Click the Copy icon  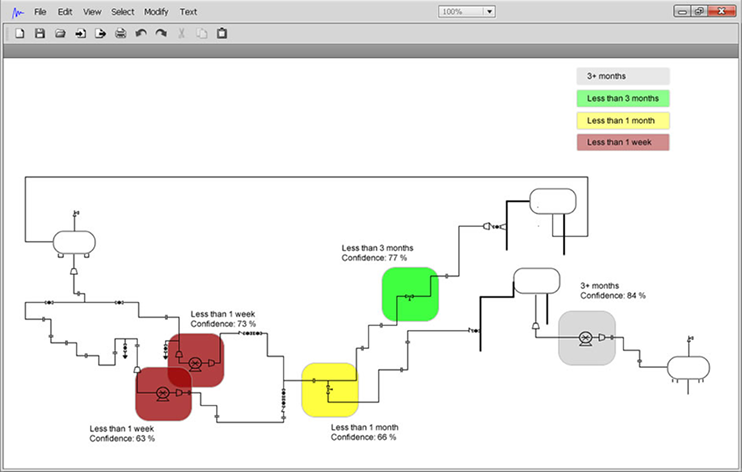pos(202,33)
